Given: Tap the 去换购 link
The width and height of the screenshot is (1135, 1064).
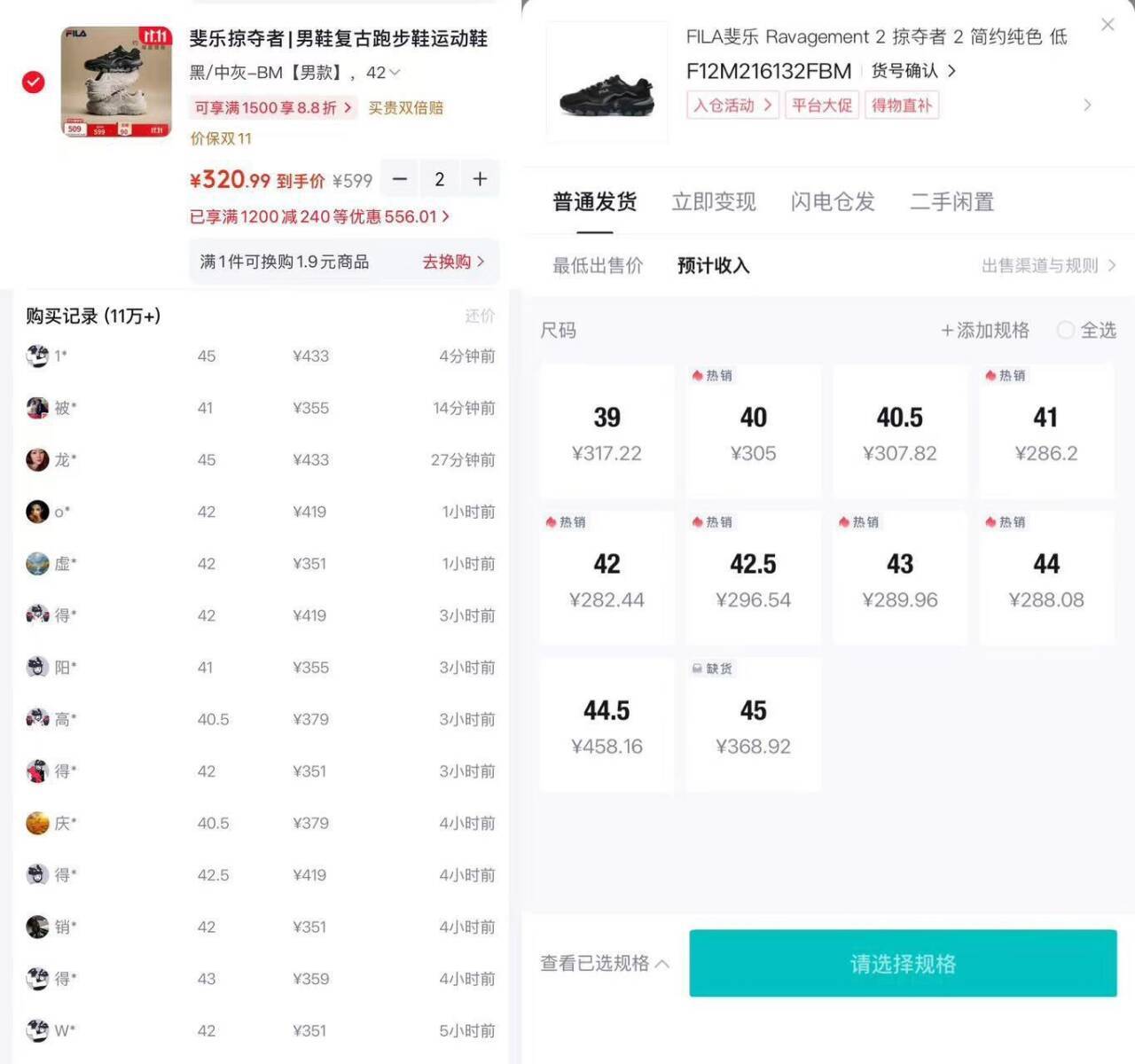Looking at the screenshot, I should (453, 262).
